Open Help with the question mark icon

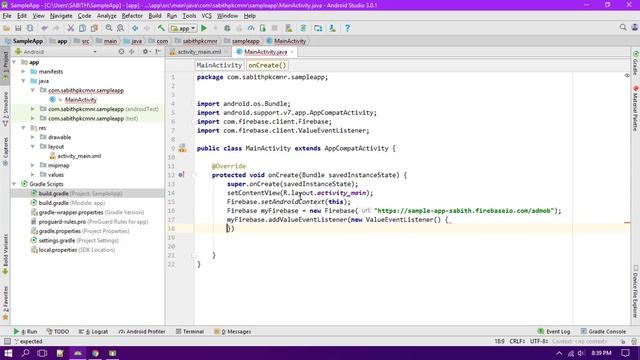coord(347,28)
